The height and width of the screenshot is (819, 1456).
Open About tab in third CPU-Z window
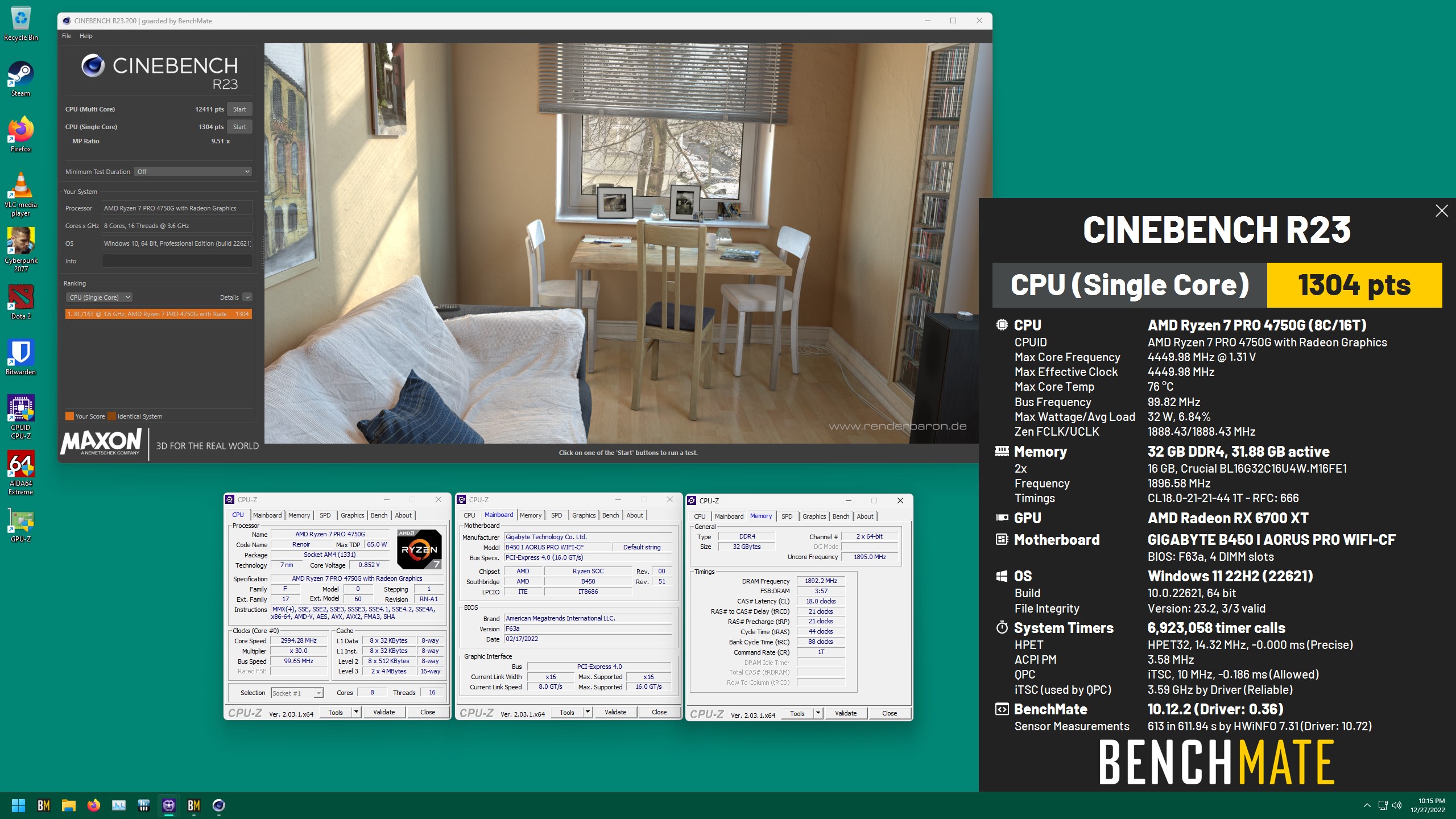(x=865, y=516)
